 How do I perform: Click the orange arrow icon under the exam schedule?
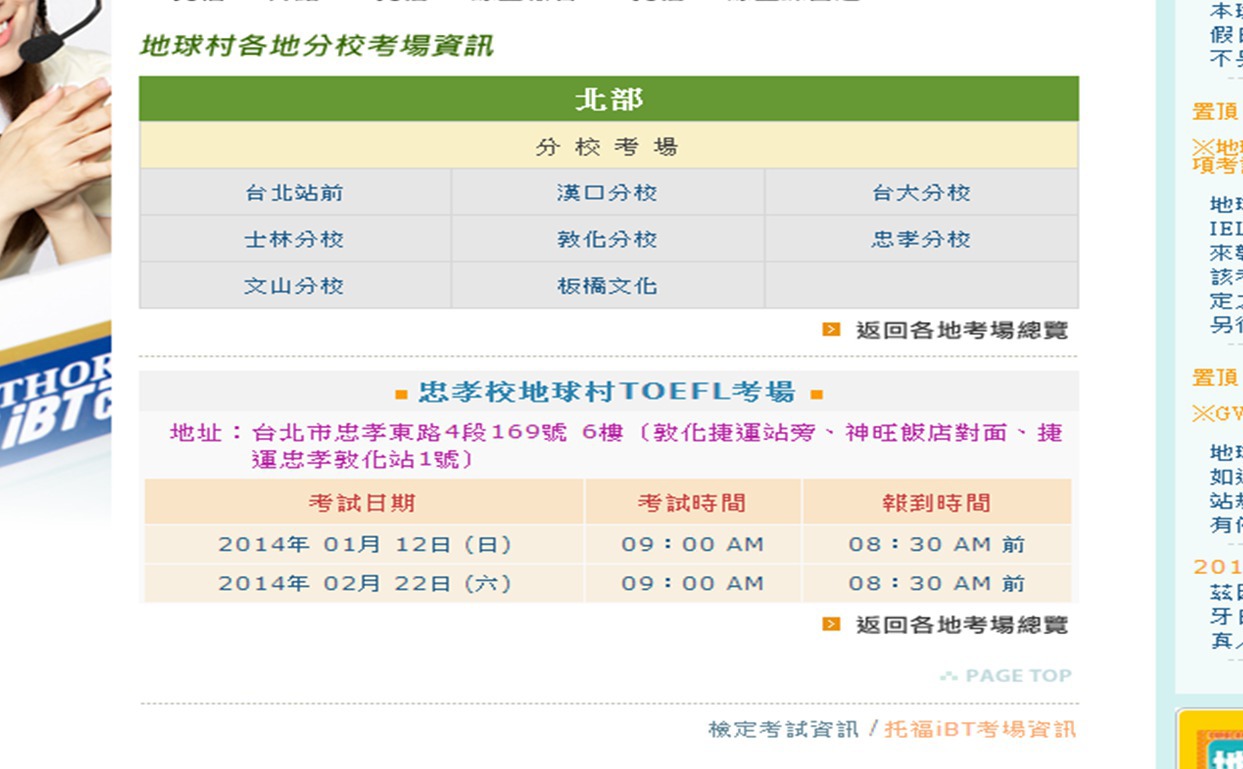pos(831,624)
